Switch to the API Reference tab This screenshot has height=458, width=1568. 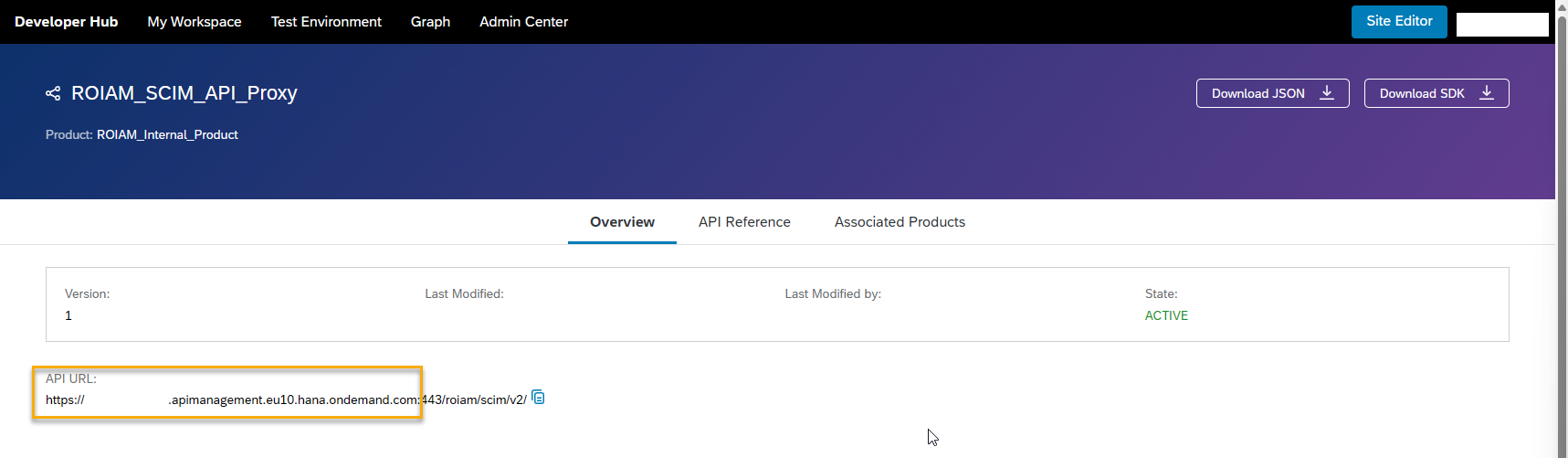(744, 222)
